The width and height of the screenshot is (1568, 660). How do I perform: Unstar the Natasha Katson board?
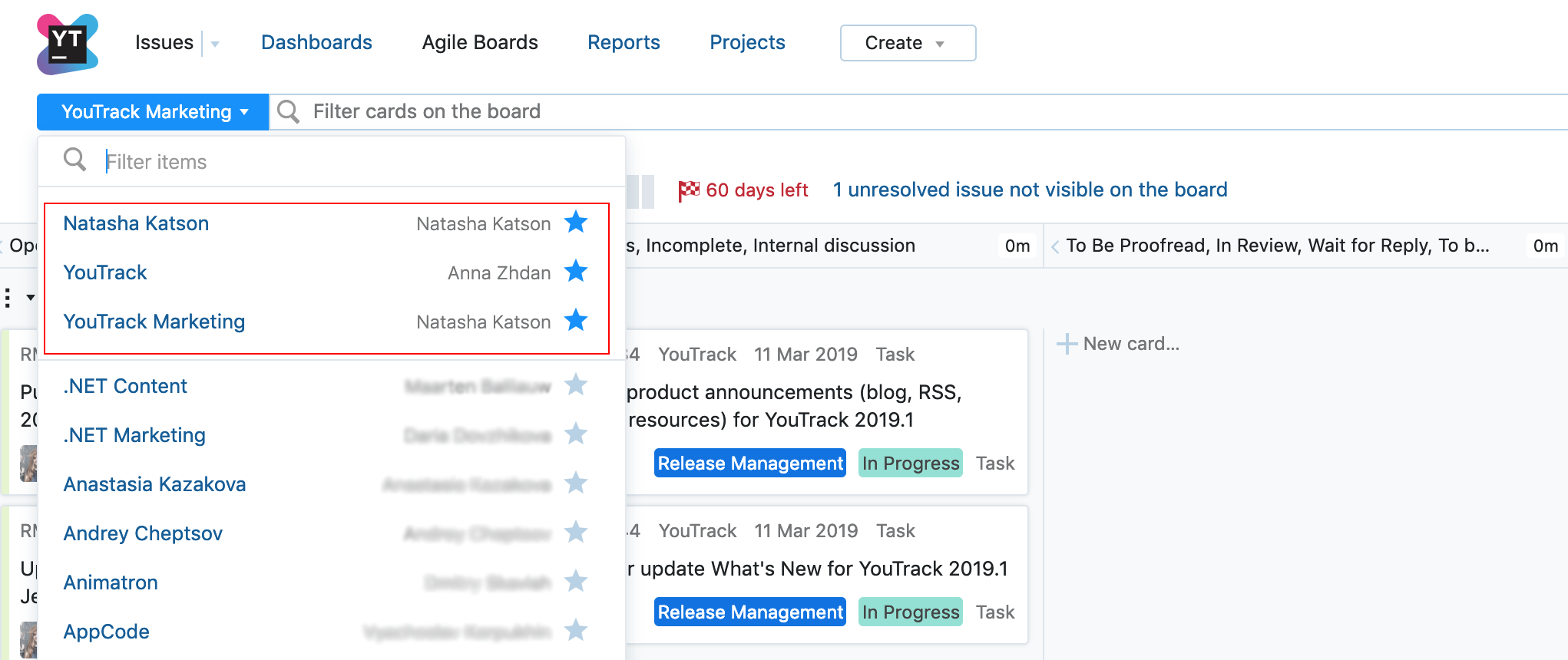coord(576,223)
